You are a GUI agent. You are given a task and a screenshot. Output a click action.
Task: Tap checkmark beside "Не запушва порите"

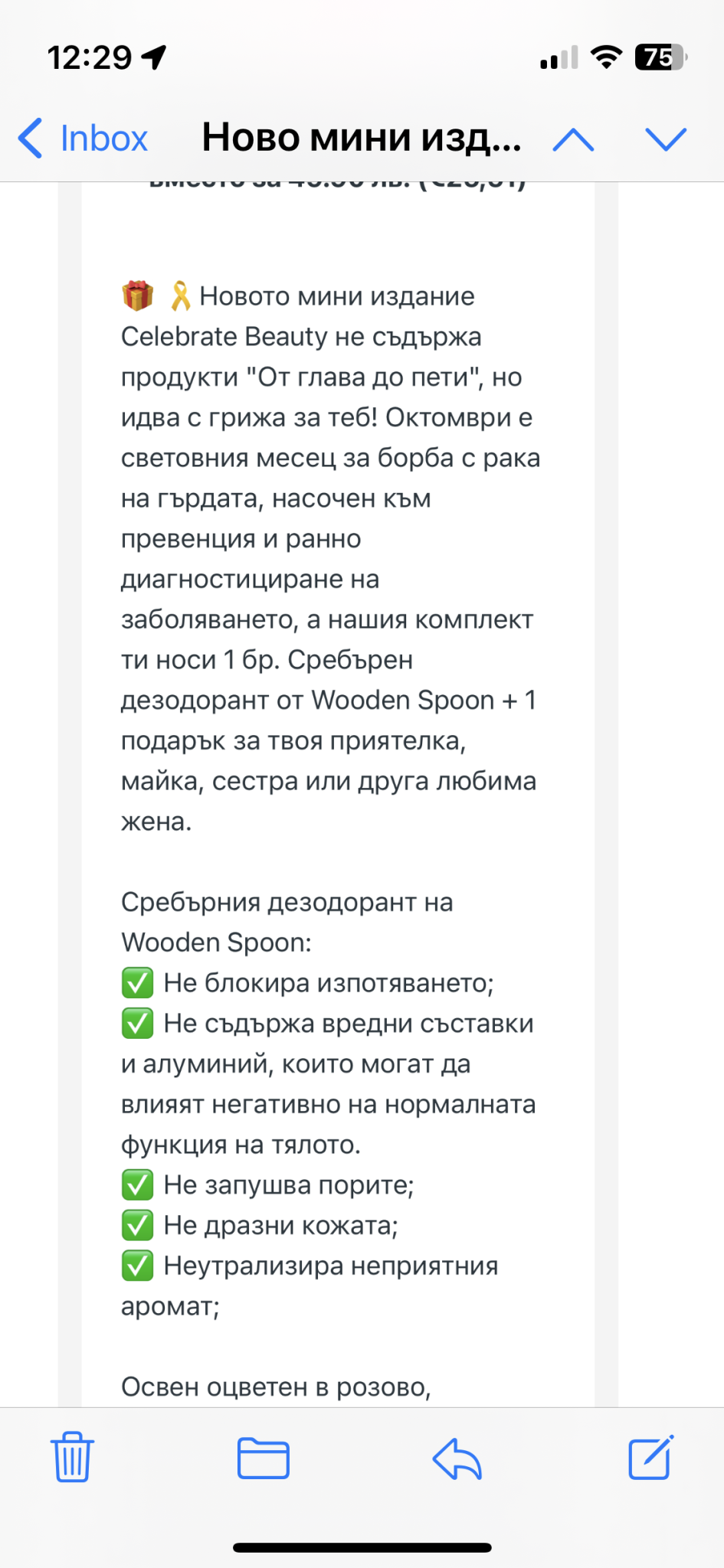pyautogui.click(x=138, y=1185)
